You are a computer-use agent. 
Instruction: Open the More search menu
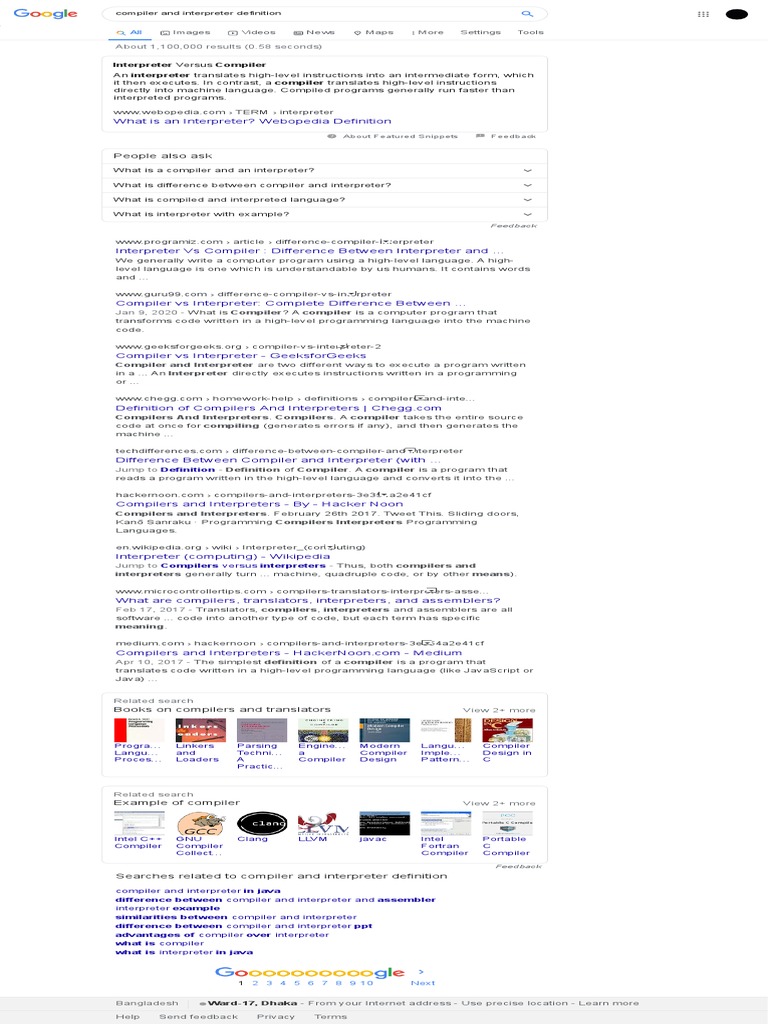click(427, 32)
